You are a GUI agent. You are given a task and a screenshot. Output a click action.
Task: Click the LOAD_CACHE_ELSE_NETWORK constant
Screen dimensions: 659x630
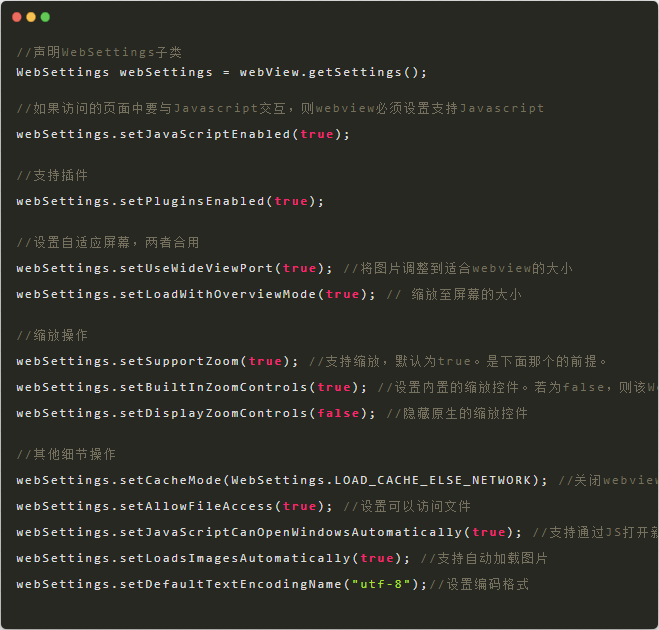433,480
